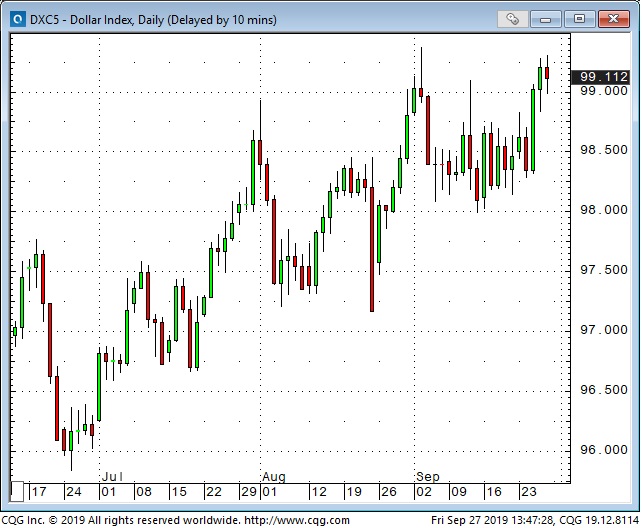The width and height of the screenshot is (642, 528).
Task: Click the last red candlestick near 99.112
Action: click(547, 73)
